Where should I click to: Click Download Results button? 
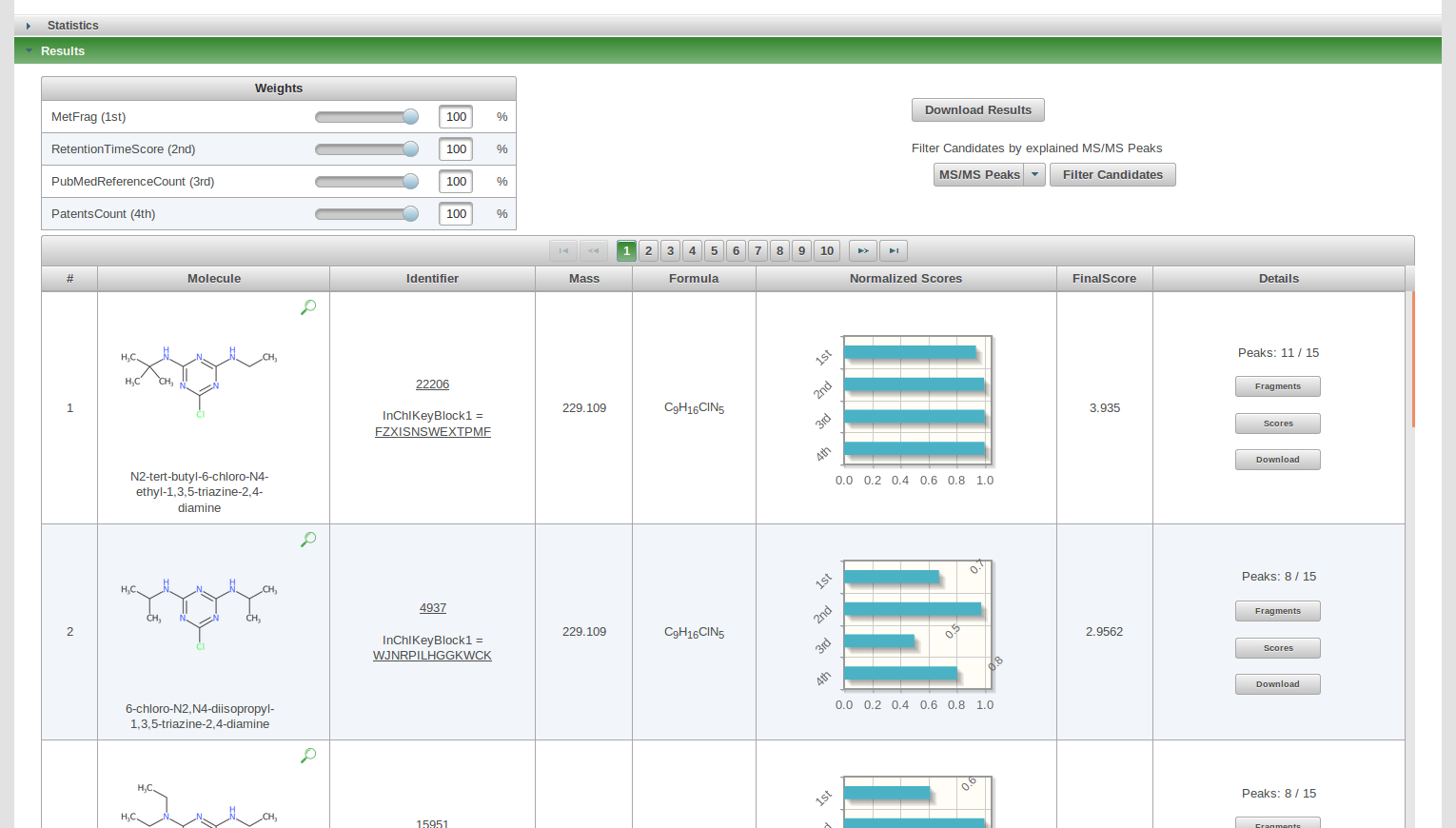pos(978,109)
